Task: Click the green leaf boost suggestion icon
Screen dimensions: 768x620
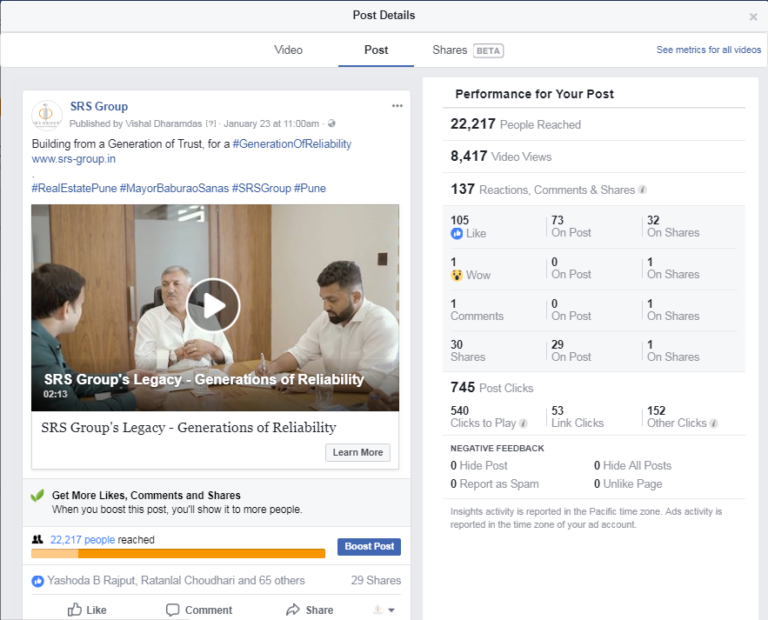Action: click(37, 496)
